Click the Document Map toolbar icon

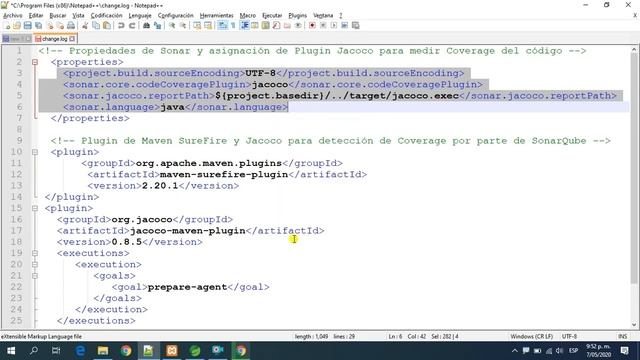(265, 25)
